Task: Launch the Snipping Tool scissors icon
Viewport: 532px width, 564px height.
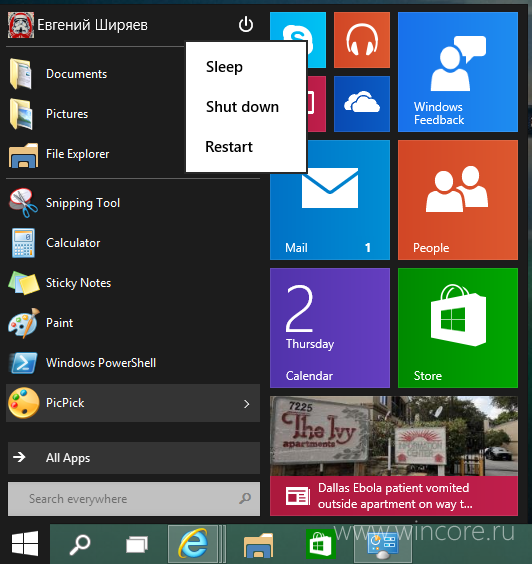Action: (x=23, y=203)
